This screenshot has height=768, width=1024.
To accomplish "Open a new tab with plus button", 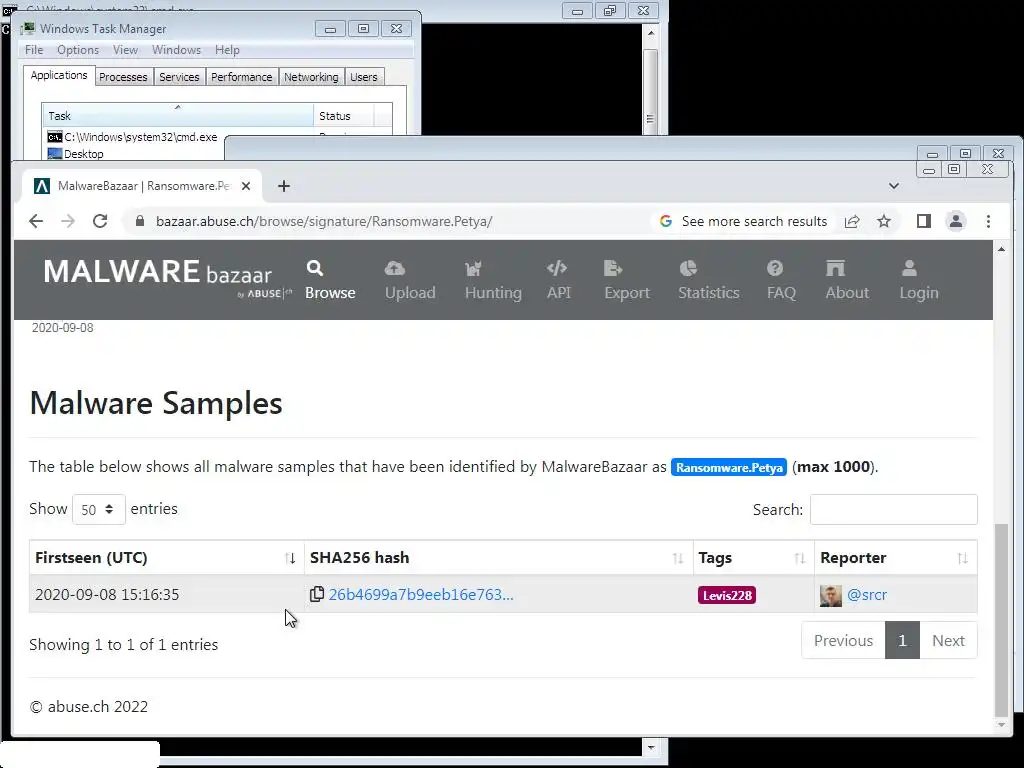I will (283, 186).
